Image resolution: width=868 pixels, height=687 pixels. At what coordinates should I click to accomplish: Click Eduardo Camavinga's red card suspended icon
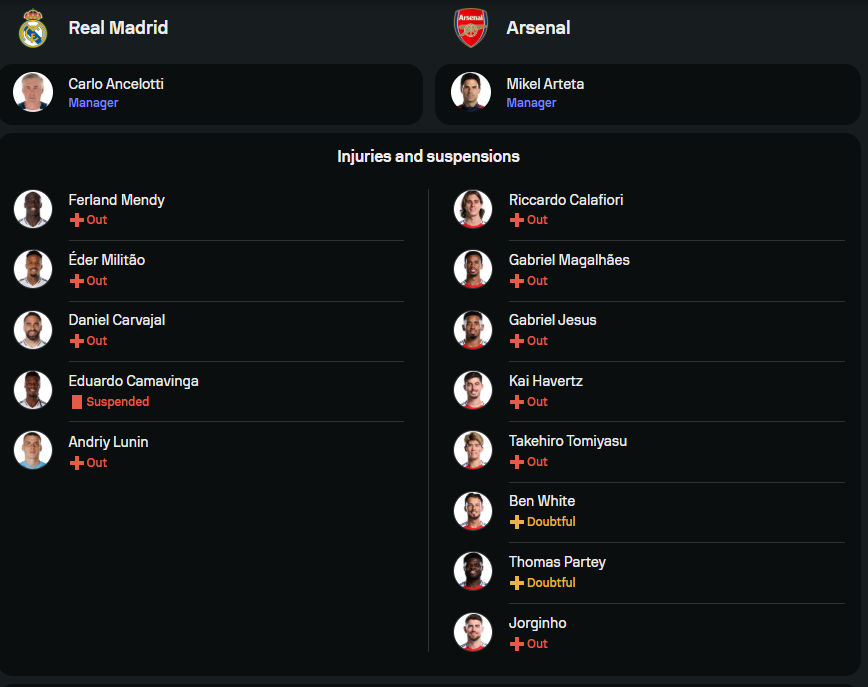[77, 402]
